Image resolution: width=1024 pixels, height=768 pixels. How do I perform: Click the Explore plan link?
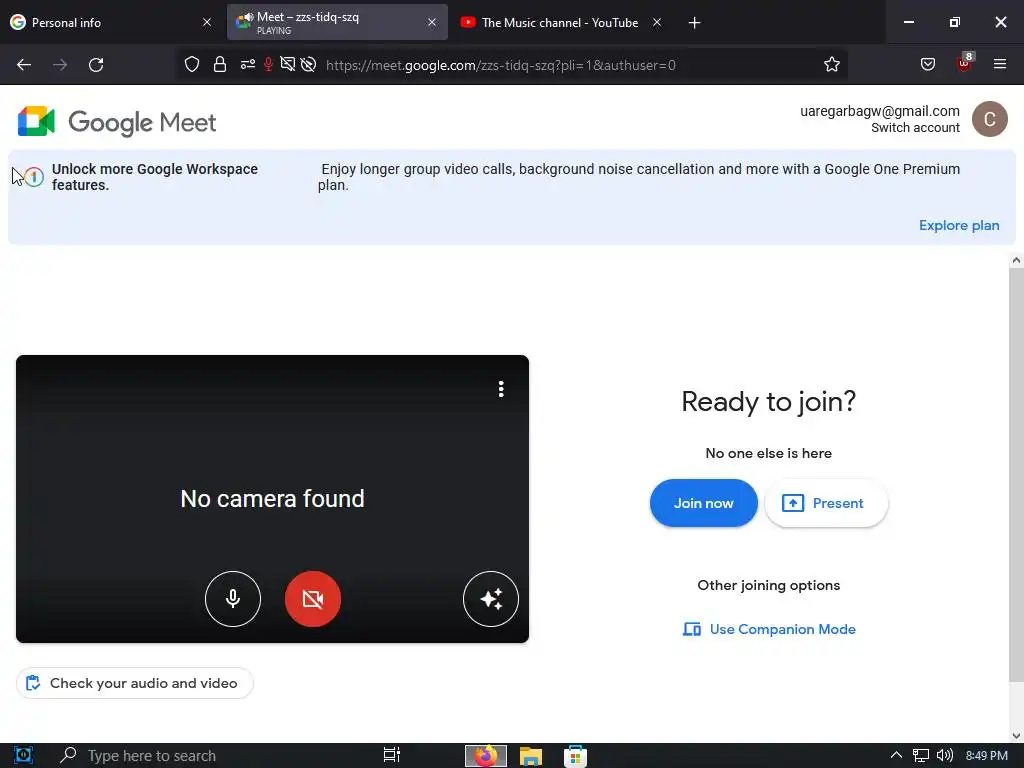pyautogui.click(x=959, y=225)
